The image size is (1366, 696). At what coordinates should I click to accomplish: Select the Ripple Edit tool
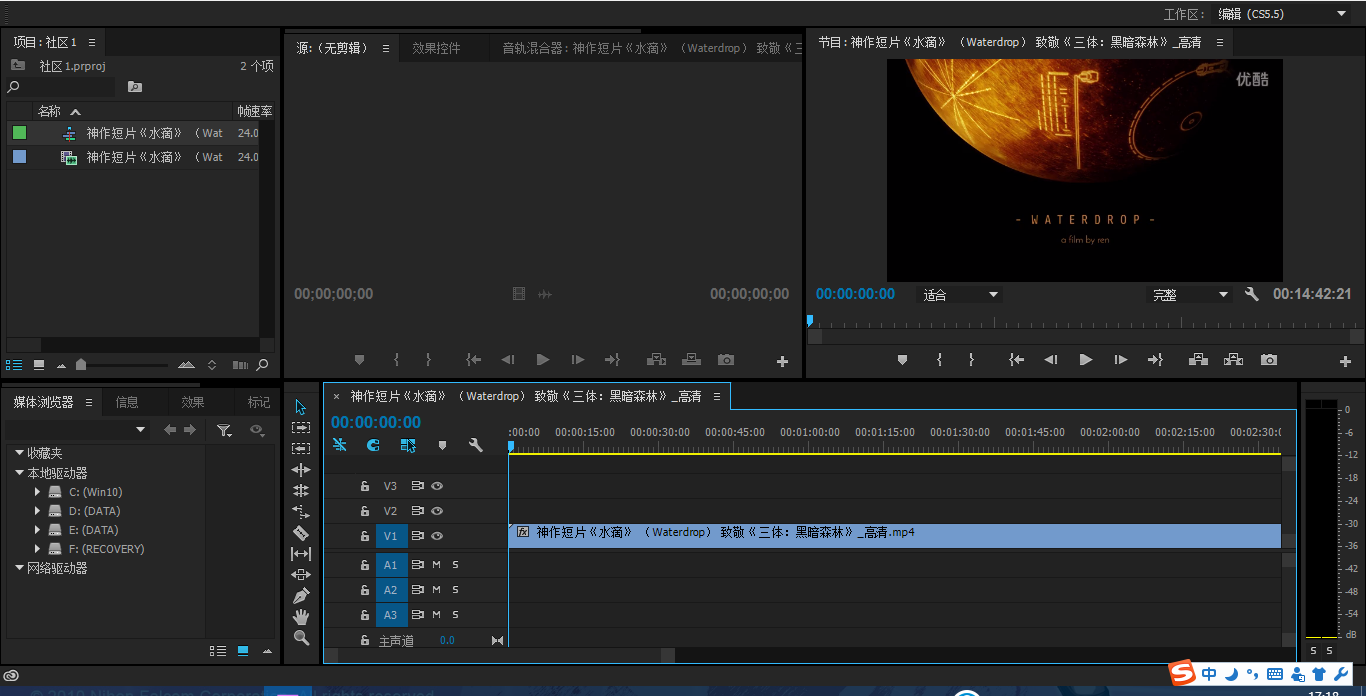[301, 470]
